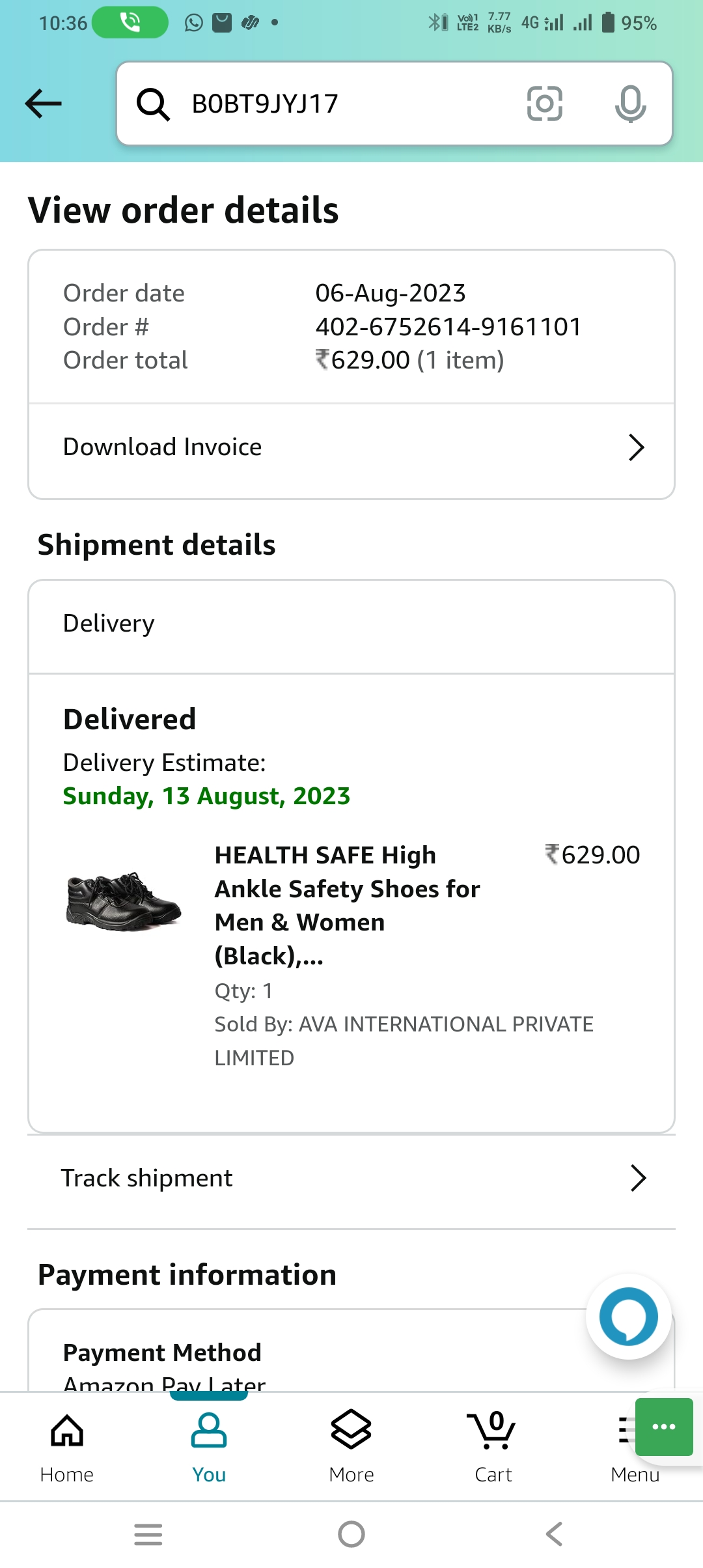
Task: Tap the green floating more-options button
Action: (x=663, y=1427)
